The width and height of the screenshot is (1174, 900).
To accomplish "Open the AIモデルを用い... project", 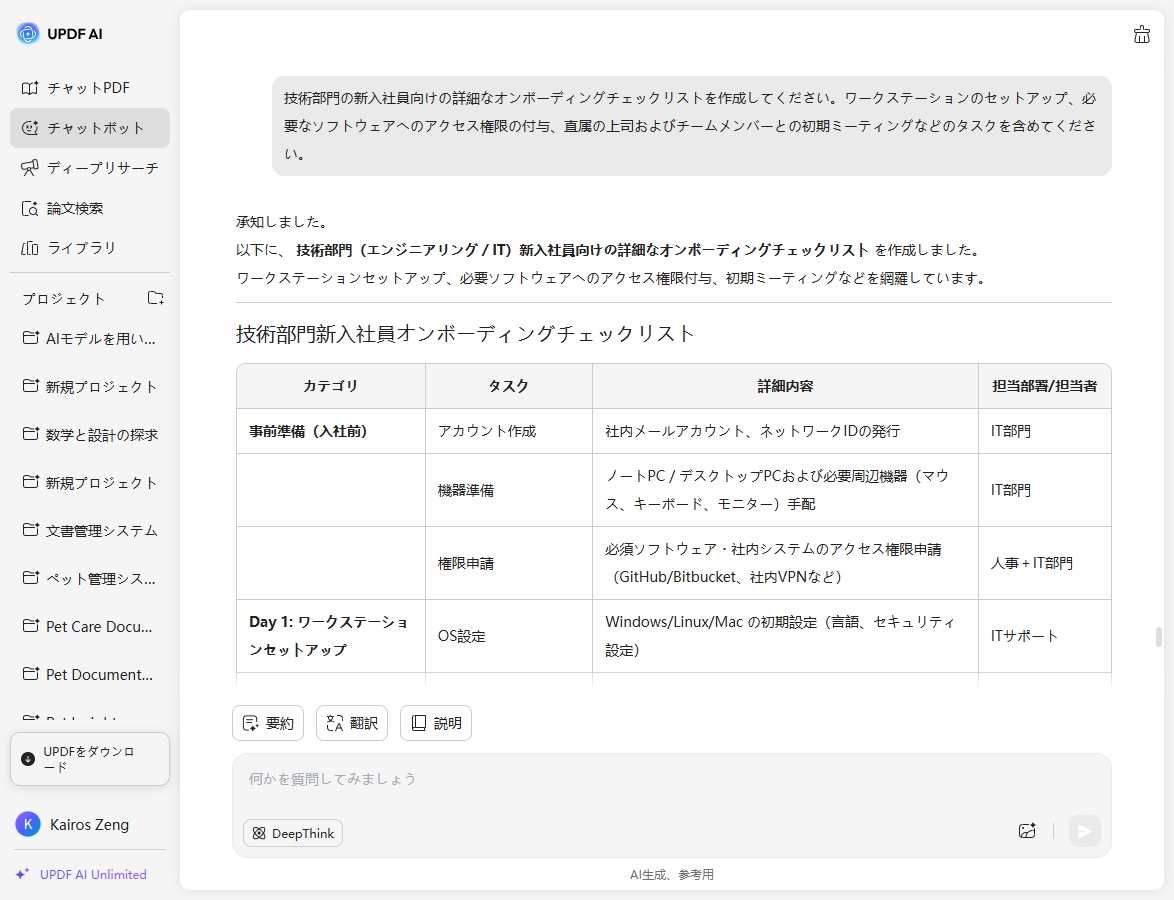I will (x=90, y=338).
